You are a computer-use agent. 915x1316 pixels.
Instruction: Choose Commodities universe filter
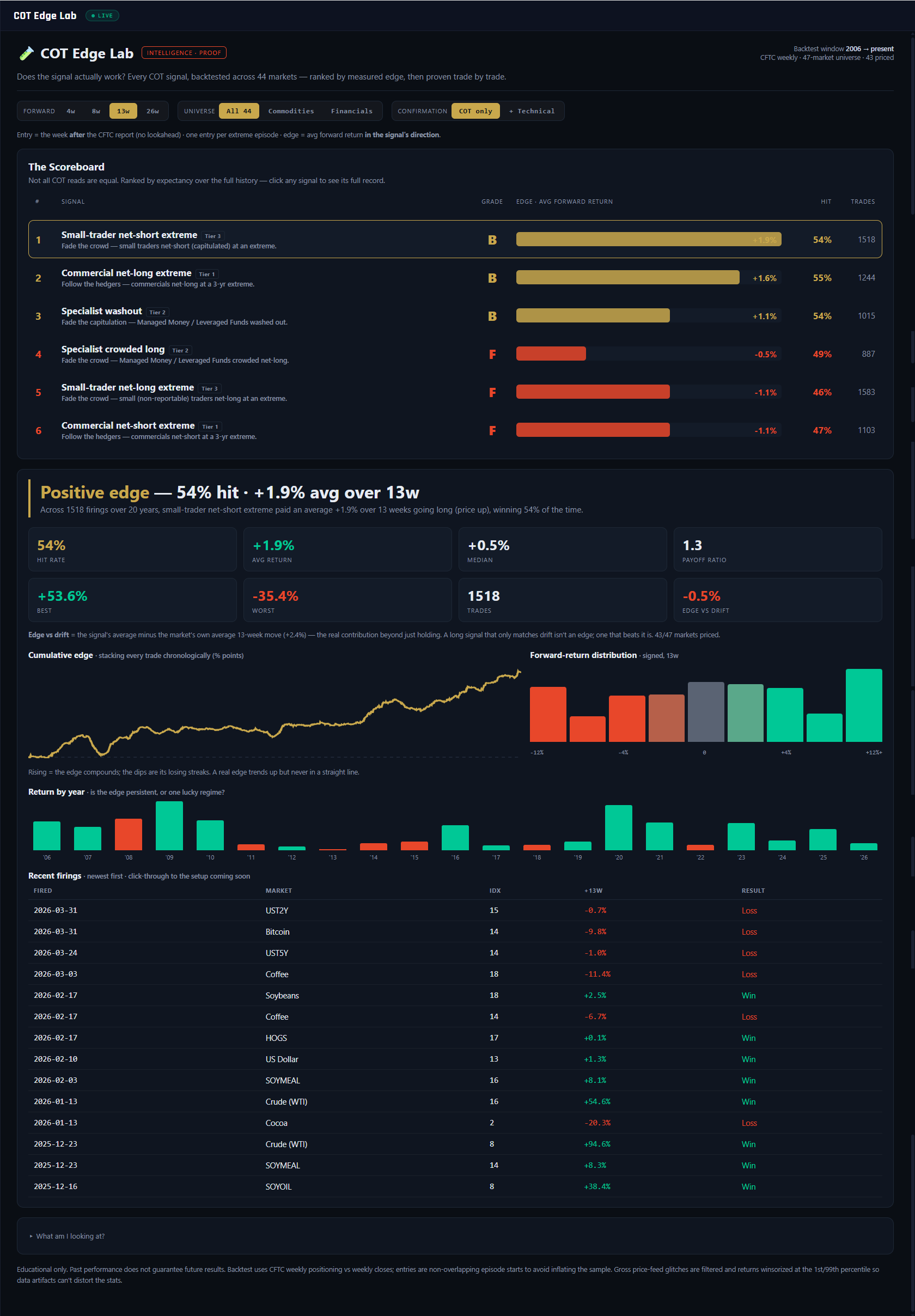point(291,111)
